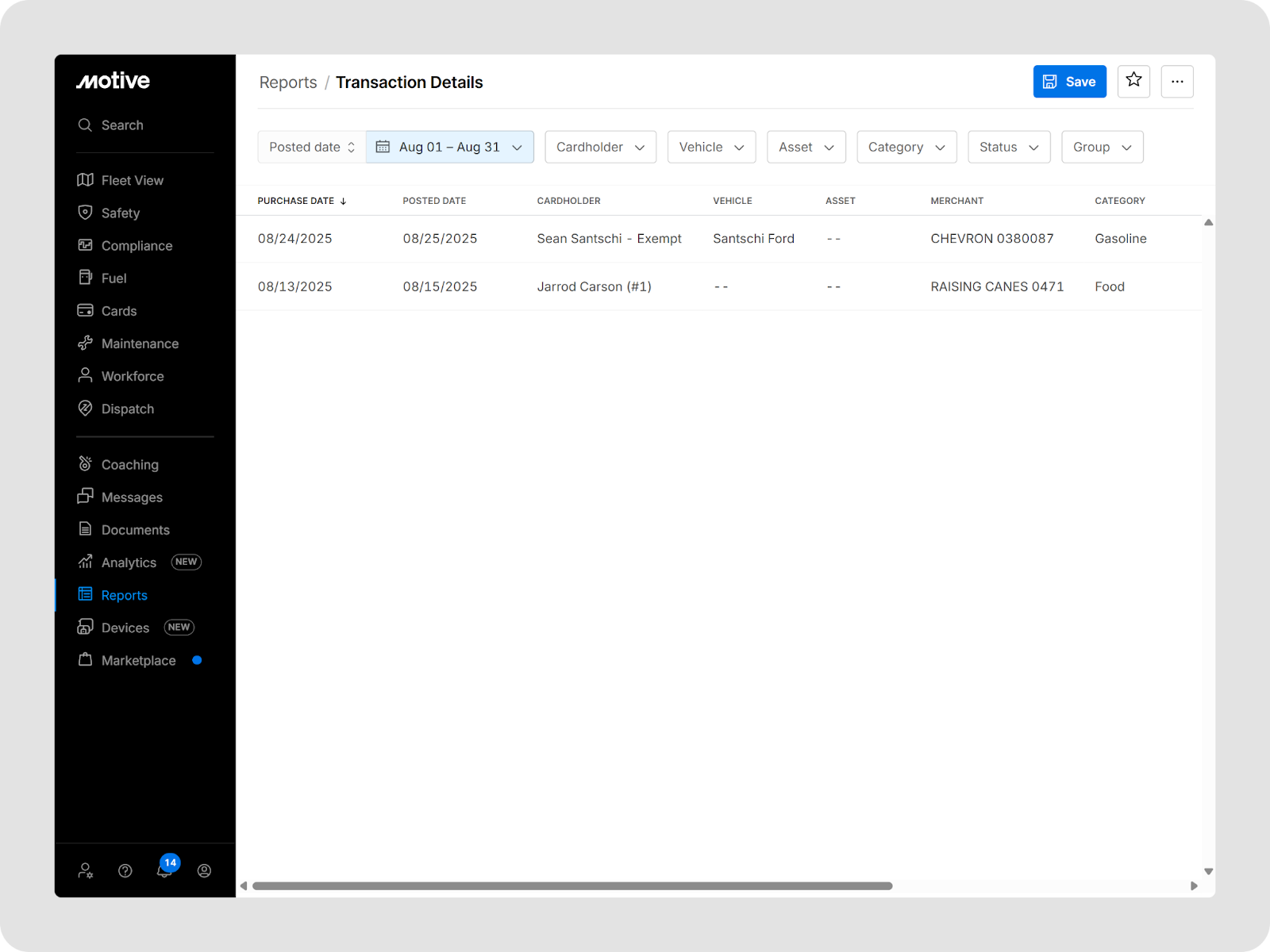This screenshot has width=1270, height=952.
Task: Expand the Cardholder filter dropdown
Action: click(x=600, y=147)
